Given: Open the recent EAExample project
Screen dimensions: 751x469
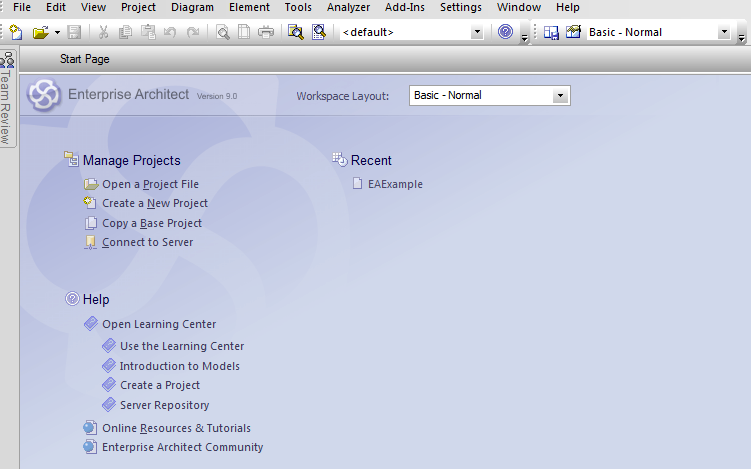Looking at the screenshot, I should [395, 184].
